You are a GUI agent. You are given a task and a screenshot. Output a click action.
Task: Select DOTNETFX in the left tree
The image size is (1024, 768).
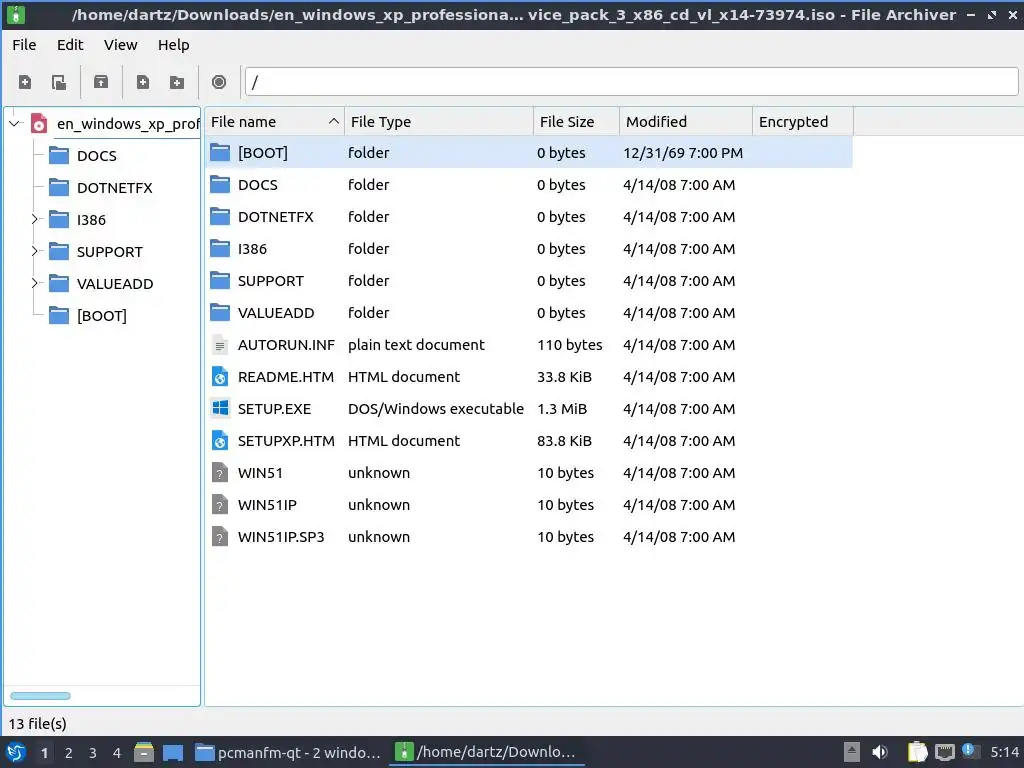(x=115, y=188)
